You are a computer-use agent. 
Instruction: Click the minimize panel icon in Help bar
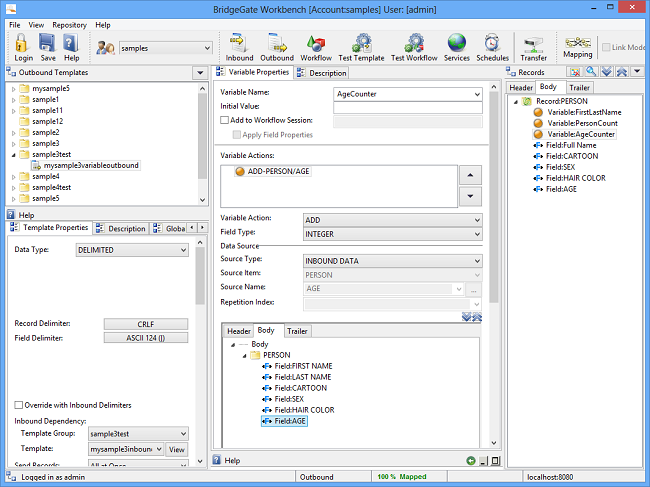(483, 461)
